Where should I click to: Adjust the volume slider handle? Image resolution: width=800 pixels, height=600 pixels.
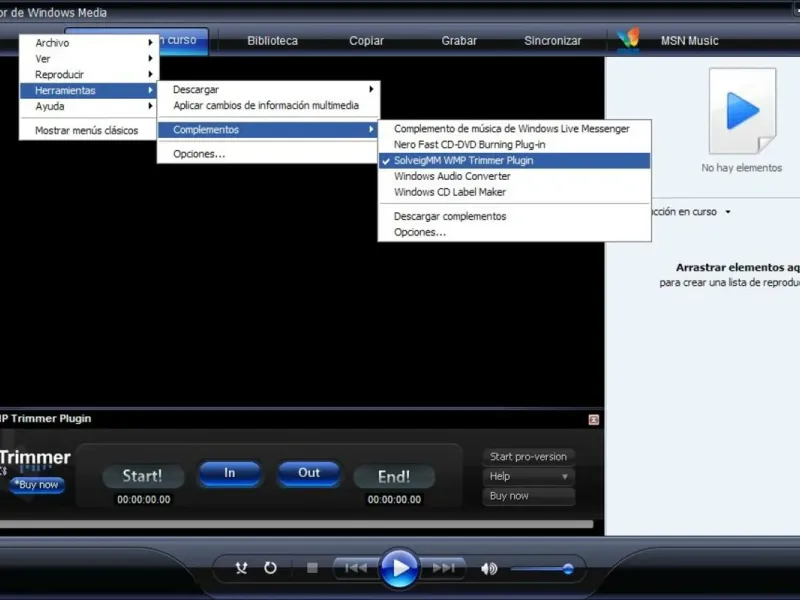click(x=568, y=568)
